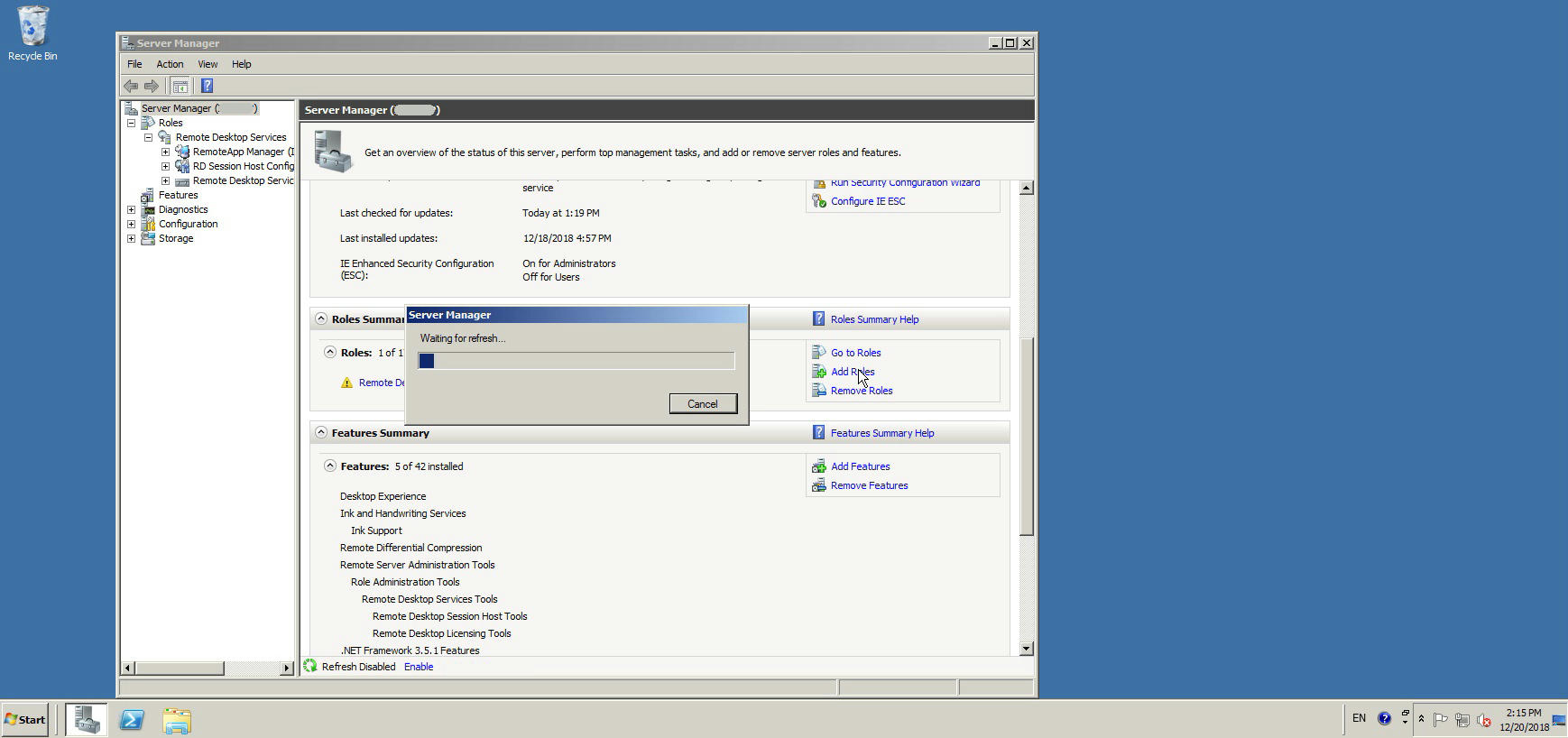The height and width of the screenshot is (738, 1568).
Task: Collapse the Roles tree node
Action: 131,123
